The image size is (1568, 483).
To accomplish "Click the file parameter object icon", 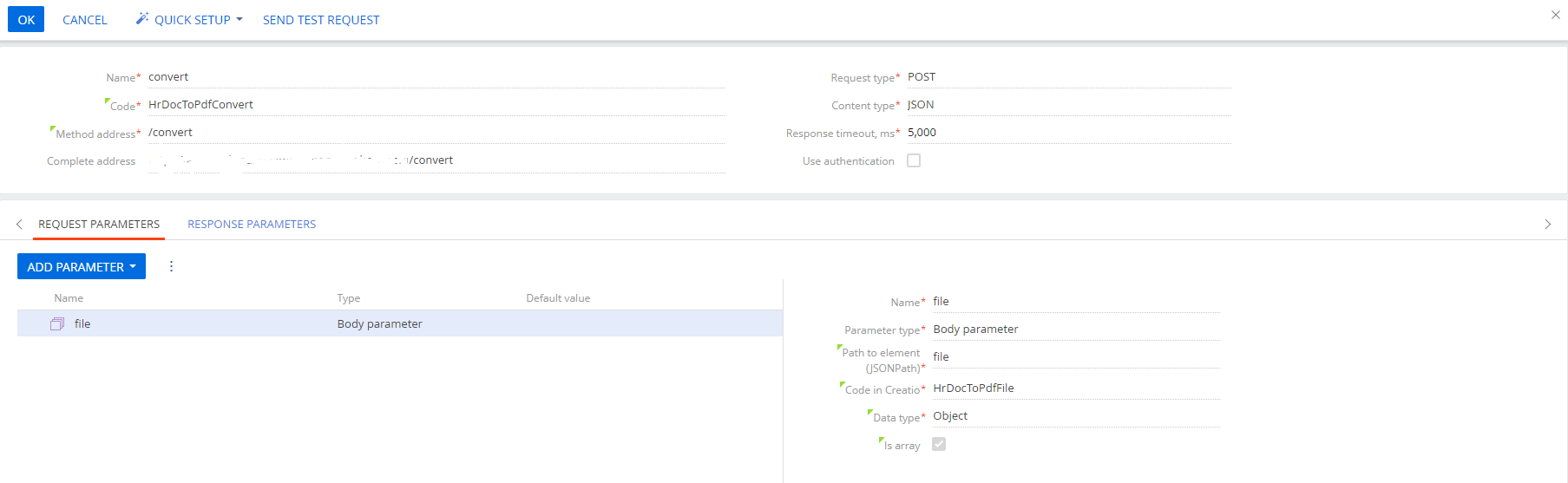I will pyautogui.click(x=57, y=323).
